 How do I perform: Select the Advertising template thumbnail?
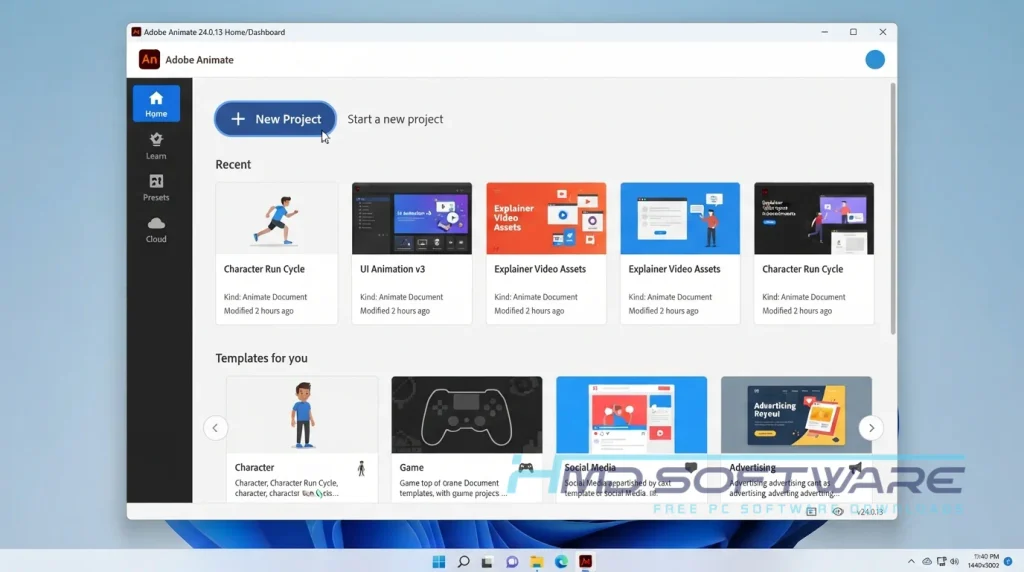(796, 415)
